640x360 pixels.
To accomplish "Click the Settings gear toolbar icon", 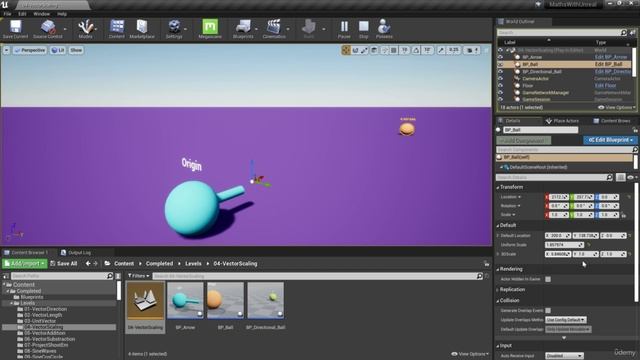I will tap(174, 27).
